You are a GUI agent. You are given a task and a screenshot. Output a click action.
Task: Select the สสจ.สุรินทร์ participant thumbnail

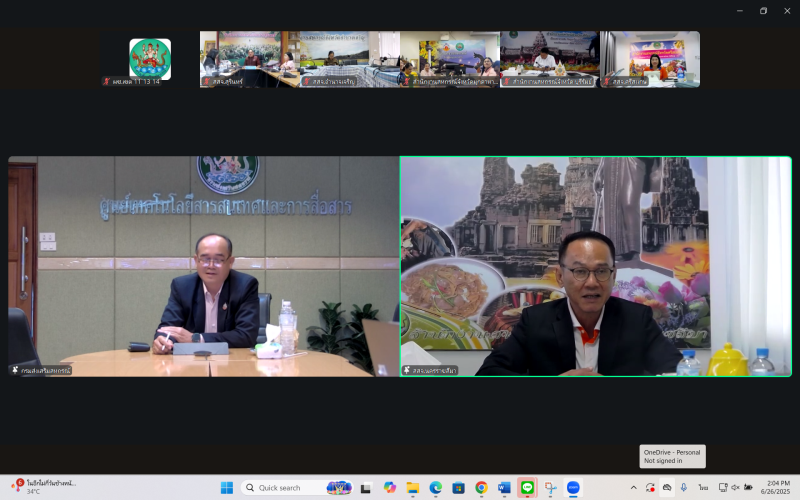coord(249,59)
